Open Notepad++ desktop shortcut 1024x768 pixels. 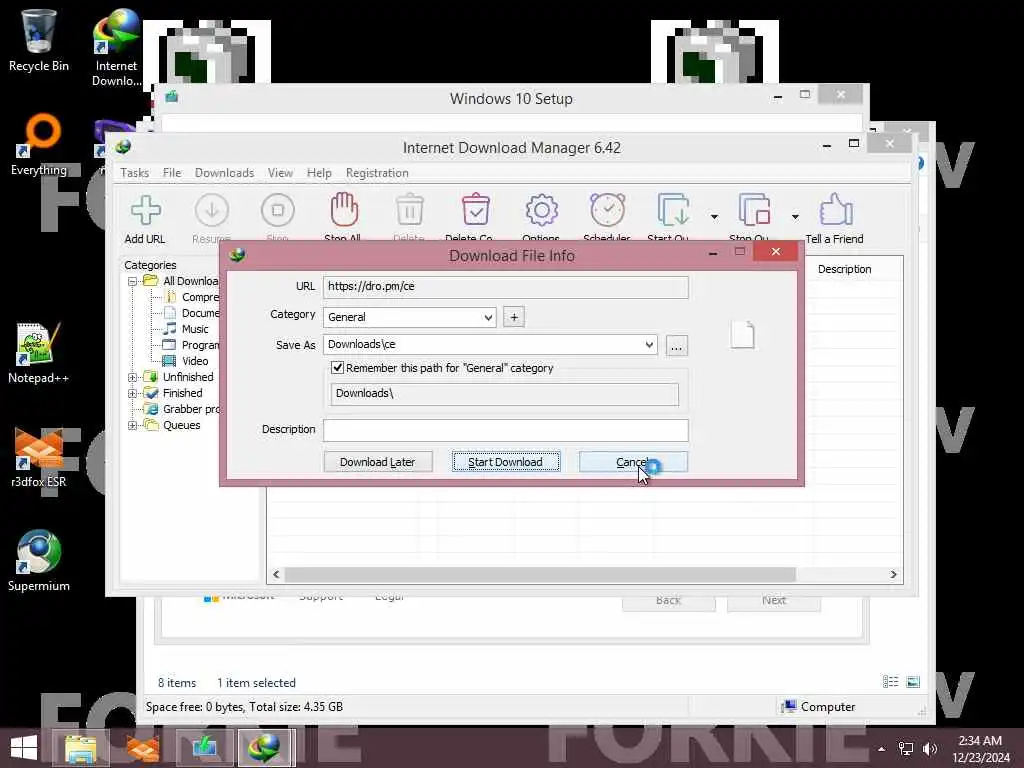click(x=39, y=353)
